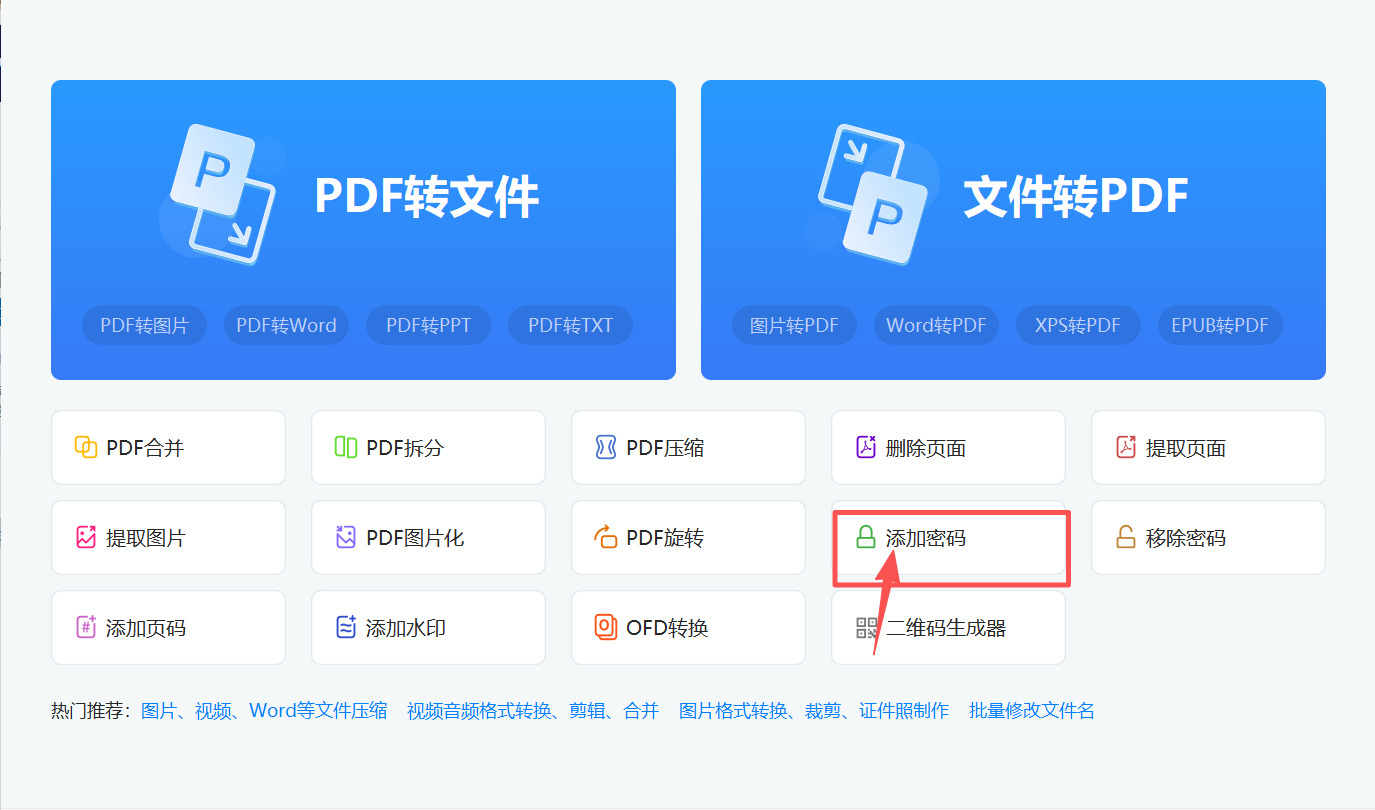
Task: Click the 二维码生成器 QR icon
Action: point(867,627)
